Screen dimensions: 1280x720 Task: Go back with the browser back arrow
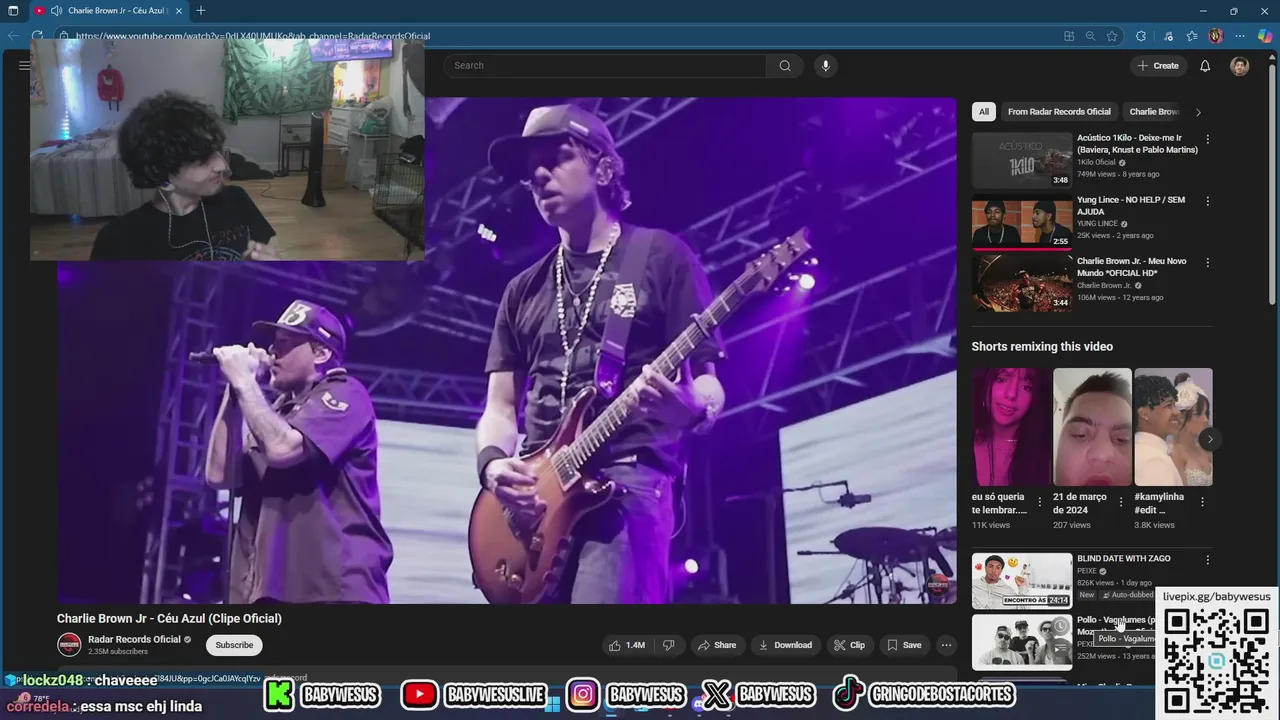[x=13, y=36]
